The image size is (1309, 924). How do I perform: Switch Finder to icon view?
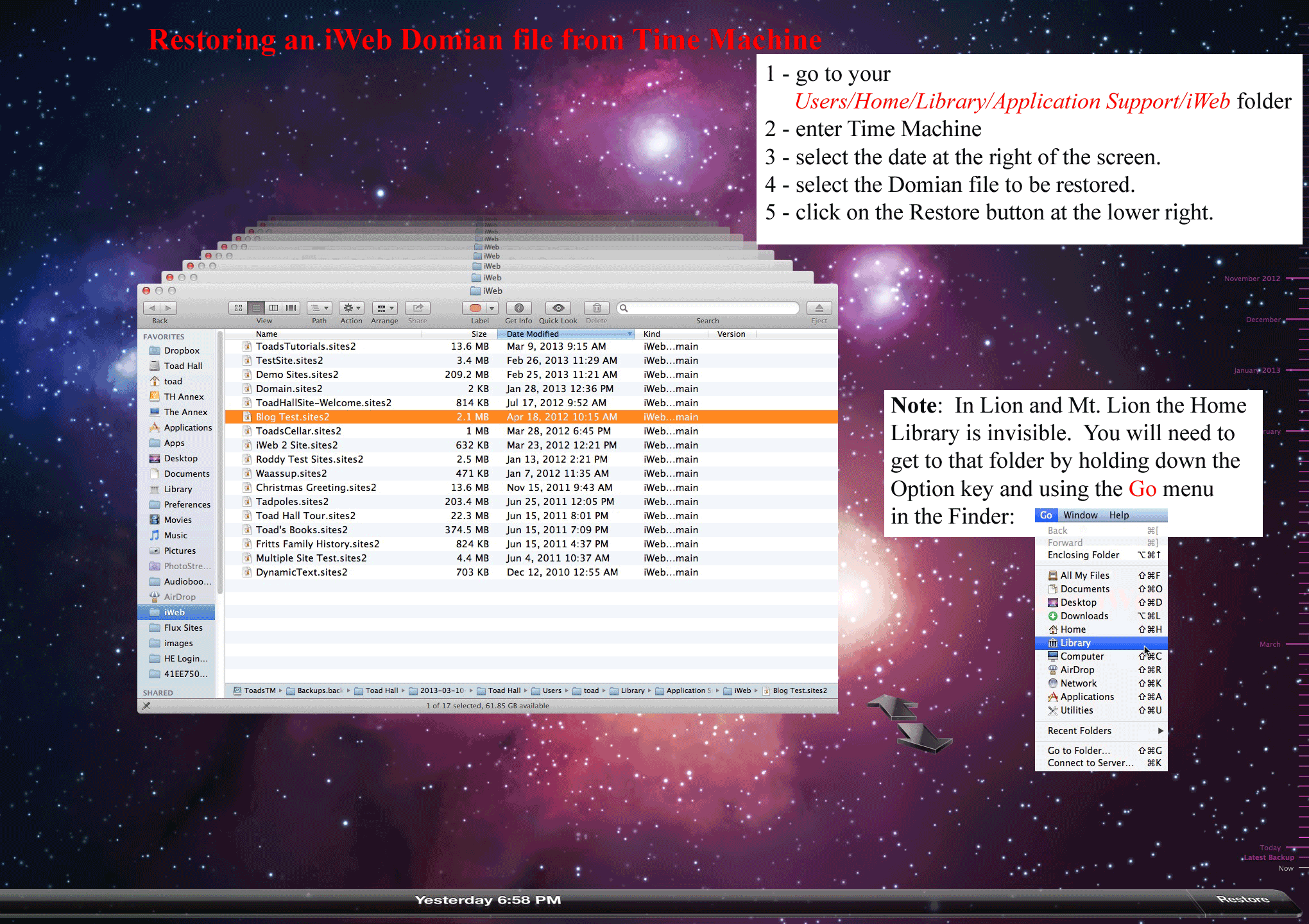point(238,308)
